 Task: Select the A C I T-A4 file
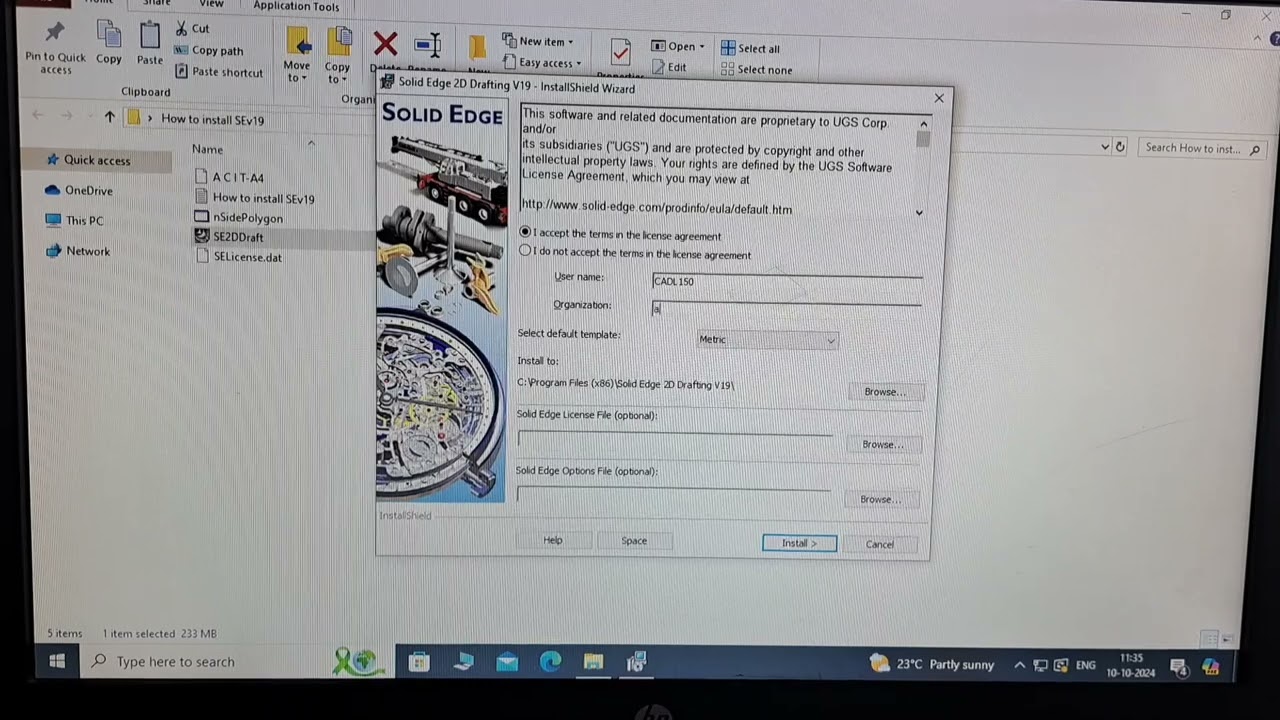pos(237,177)
